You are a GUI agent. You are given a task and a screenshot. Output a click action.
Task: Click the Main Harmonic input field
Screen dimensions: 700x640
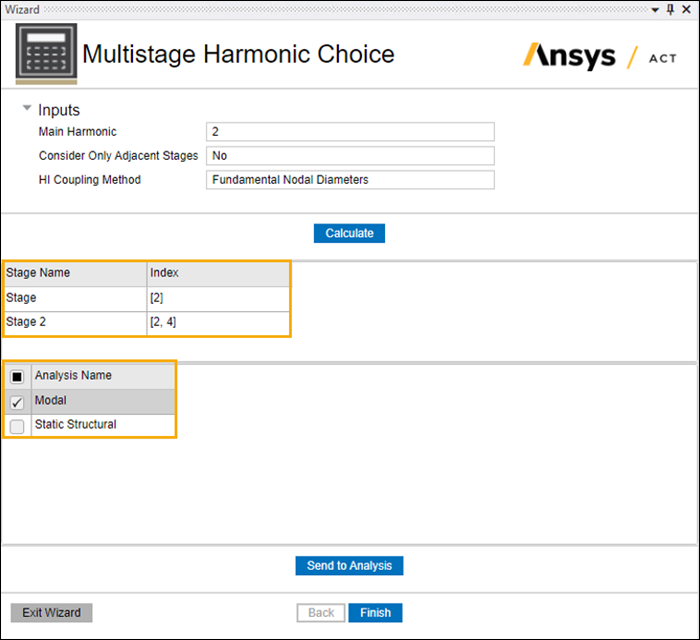(x=350, y=132)
